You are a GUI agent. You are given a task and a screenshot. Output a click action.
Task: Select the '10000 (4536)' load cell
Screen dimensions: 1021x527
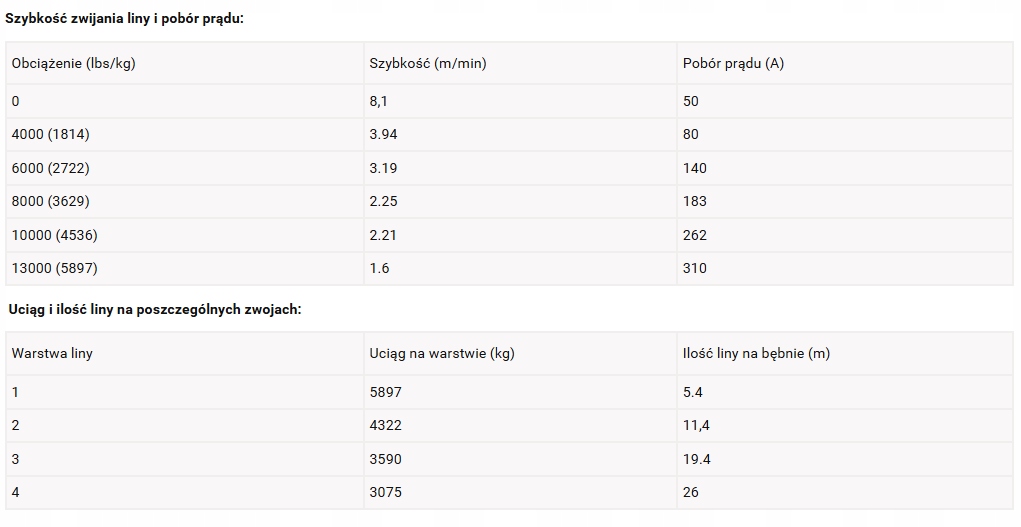click(x=54, y=235)
